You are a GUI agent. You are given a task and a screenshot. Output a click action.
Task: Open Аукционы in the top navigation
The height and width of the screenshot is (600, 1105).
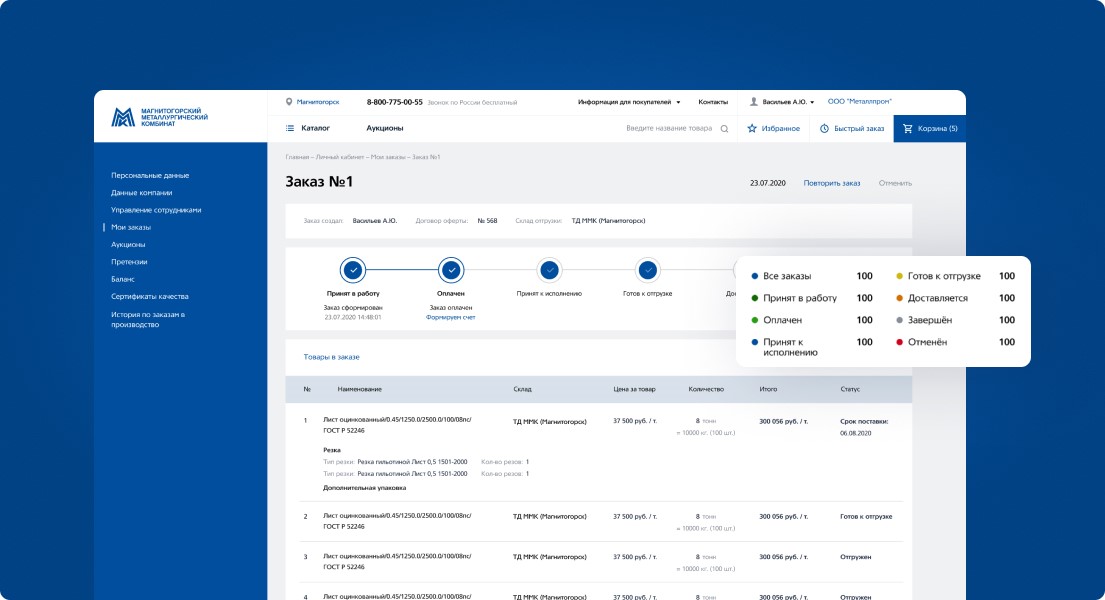pyautogui.click(x=385, y=128)
